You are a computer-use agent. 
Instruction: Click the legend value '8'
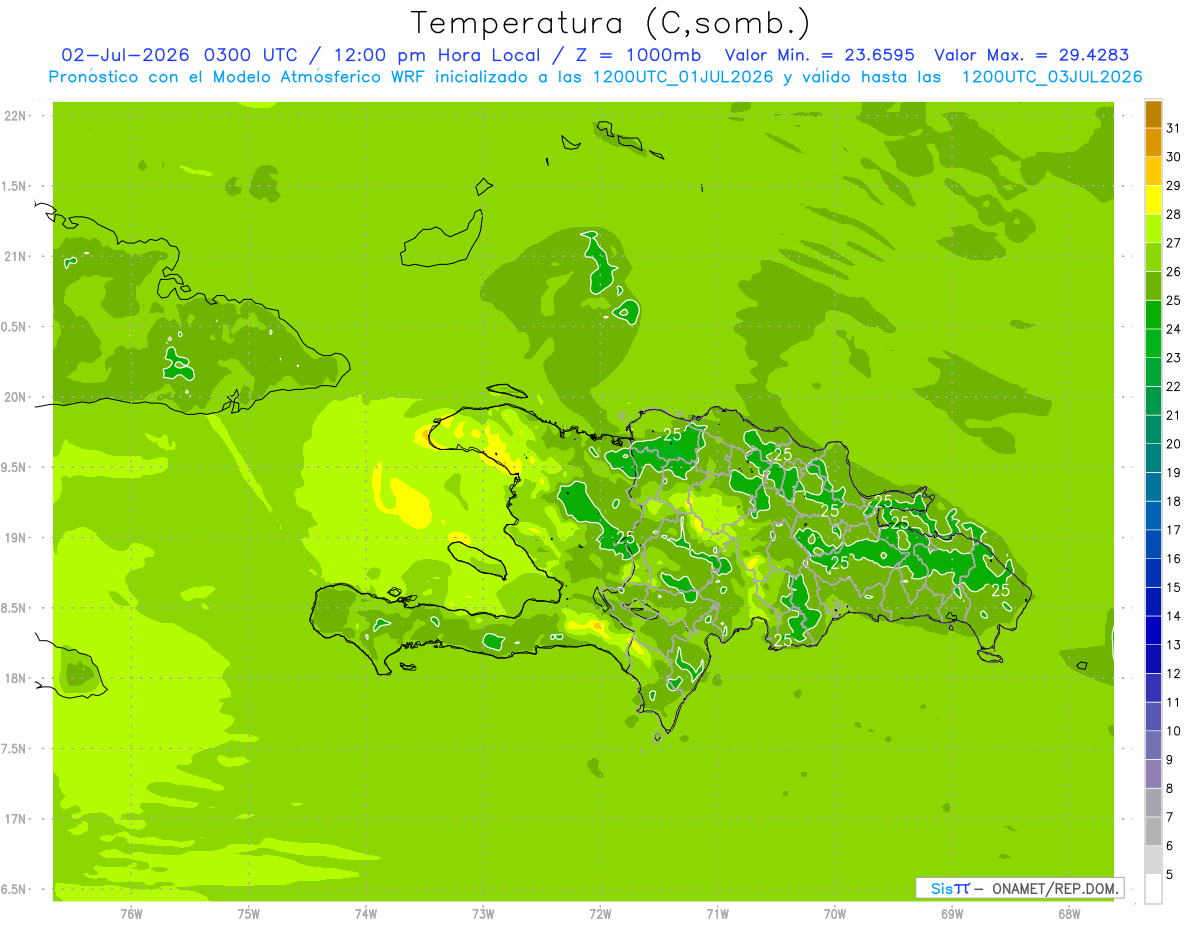(x=1169, y=789)
